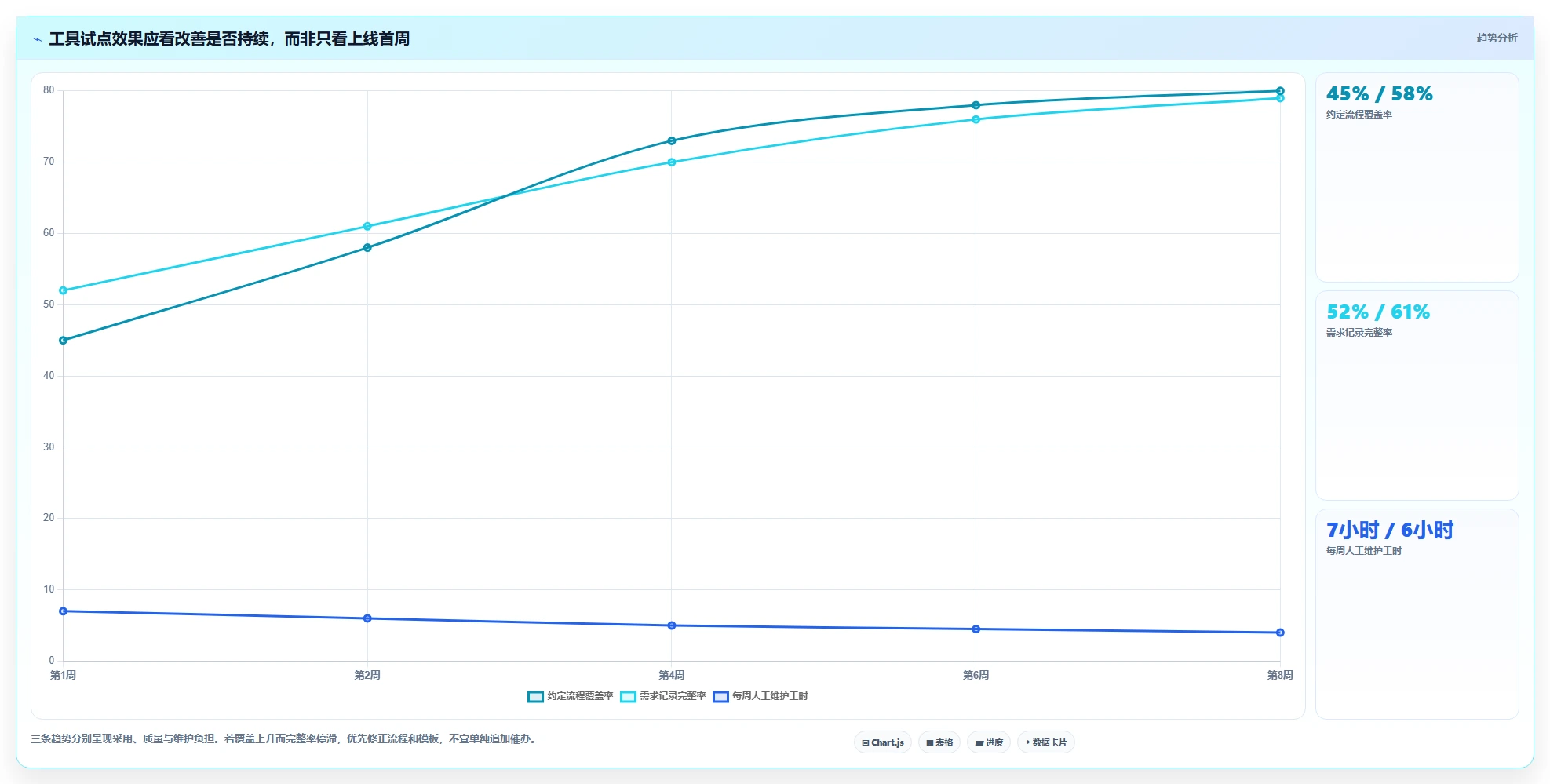The image size is (1550, 784).
Task: Select the 表格 tag chip
Action: [939, 742]
